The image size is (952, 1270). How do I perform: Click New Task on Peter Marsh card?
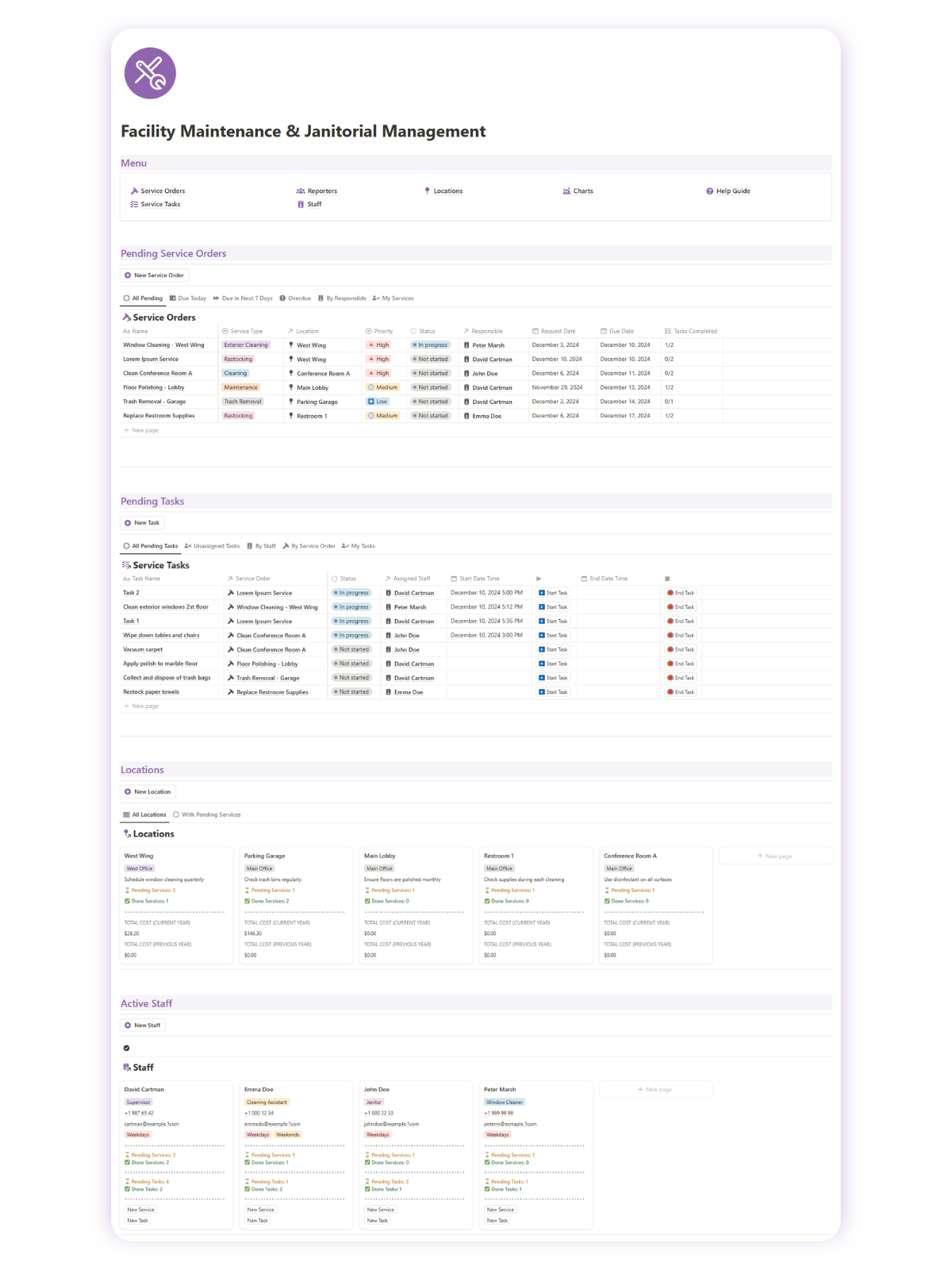(x=497, y=1221)
